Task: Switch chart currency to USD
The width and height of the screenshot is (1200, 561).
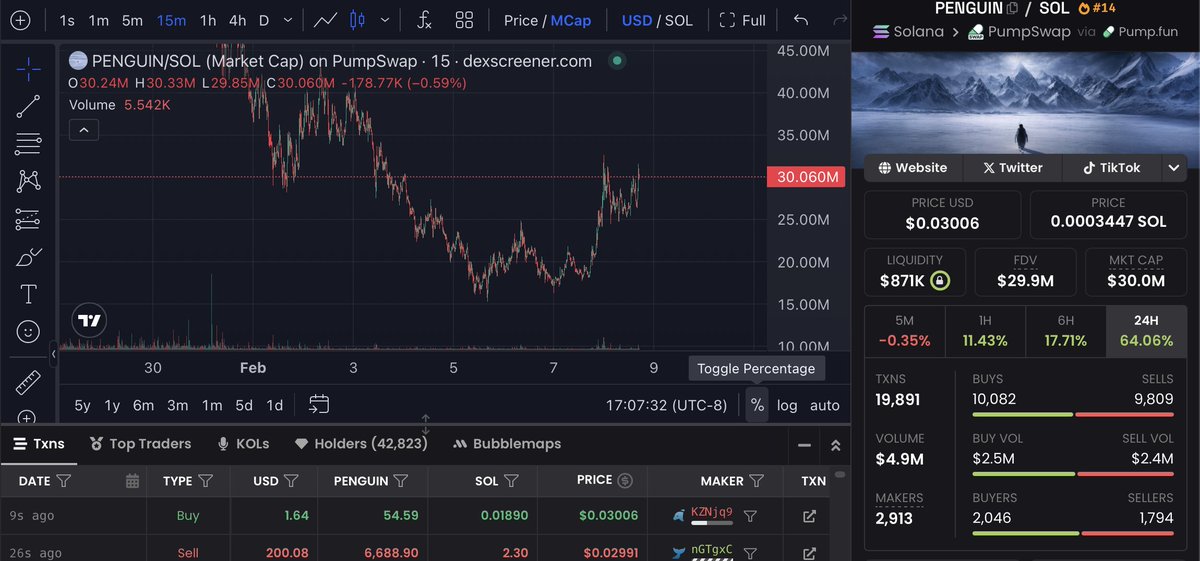Action: pos(636,20)
